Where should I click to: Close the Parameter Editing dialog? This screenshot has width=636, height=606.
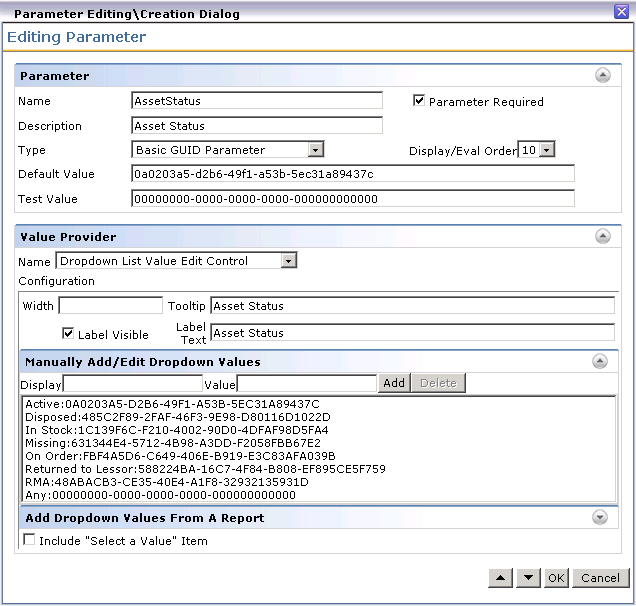click(621, 11)
